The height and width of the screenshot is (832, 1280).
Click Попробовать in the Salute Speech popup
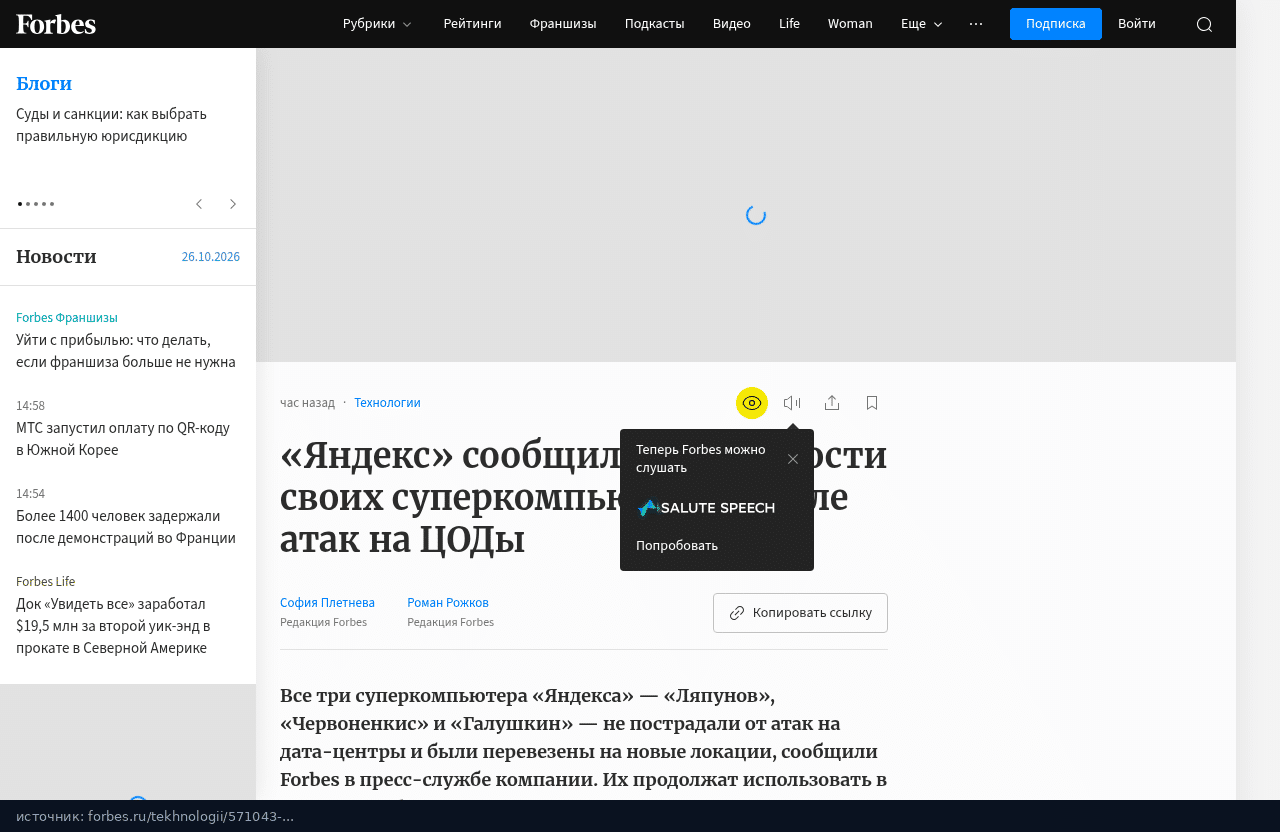coord(677,546)
